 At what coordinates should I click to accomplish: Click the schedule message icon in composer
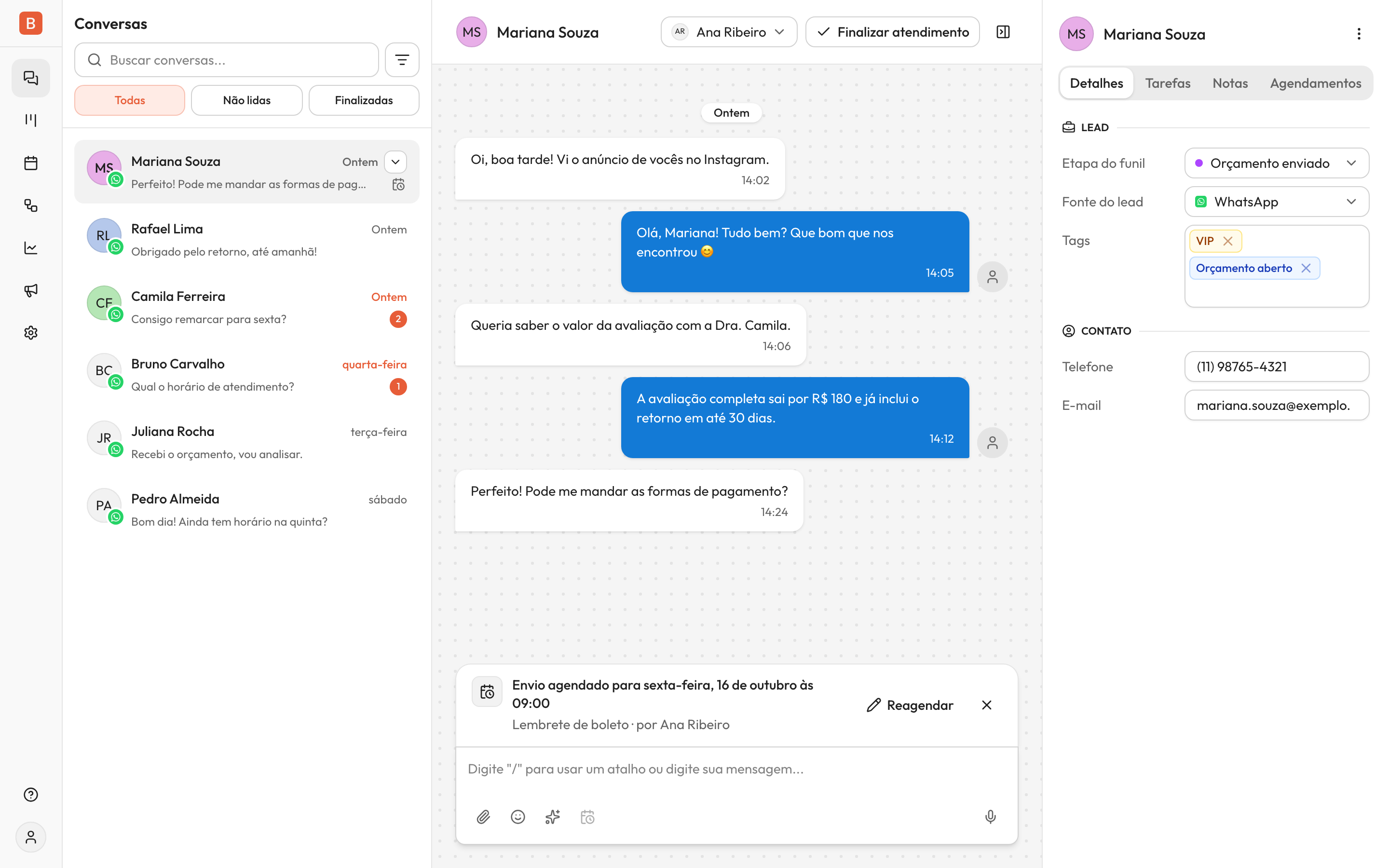[587, 816]
